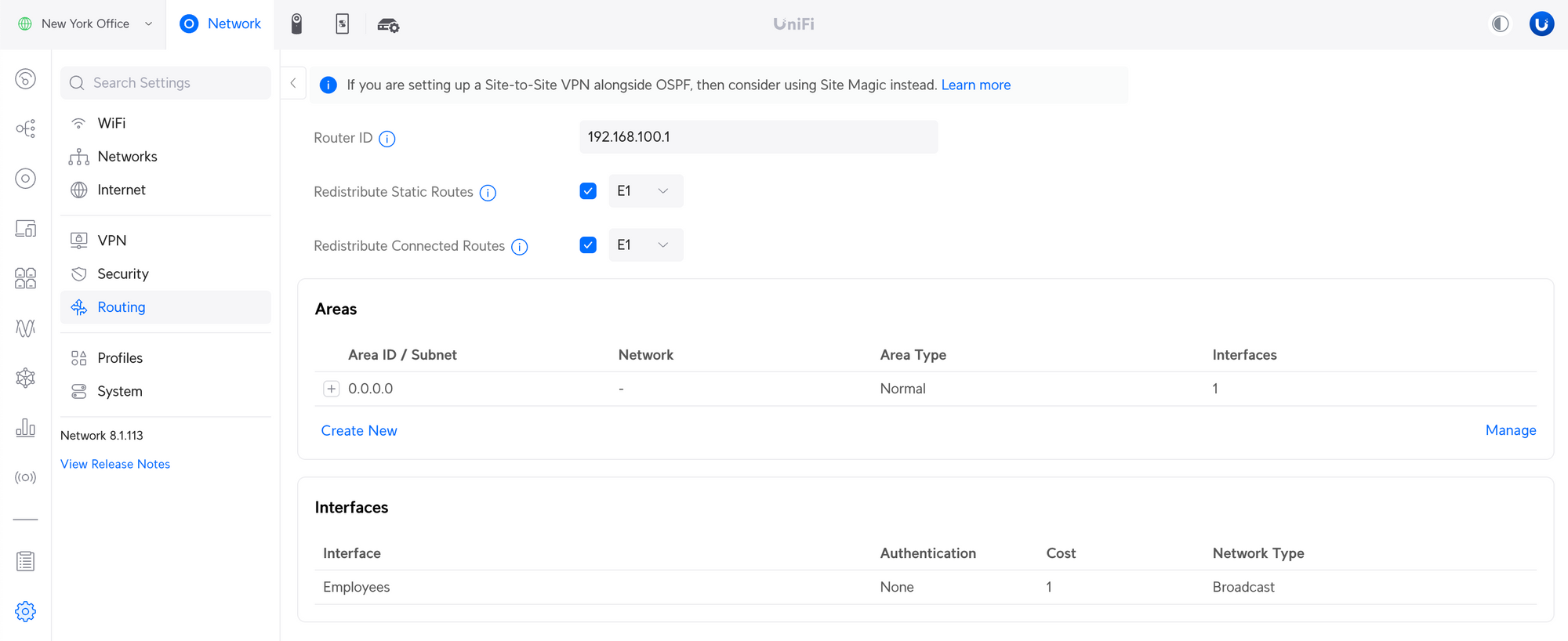Open the Connected Routes E1 metric dropdown

tap(645, 245)
